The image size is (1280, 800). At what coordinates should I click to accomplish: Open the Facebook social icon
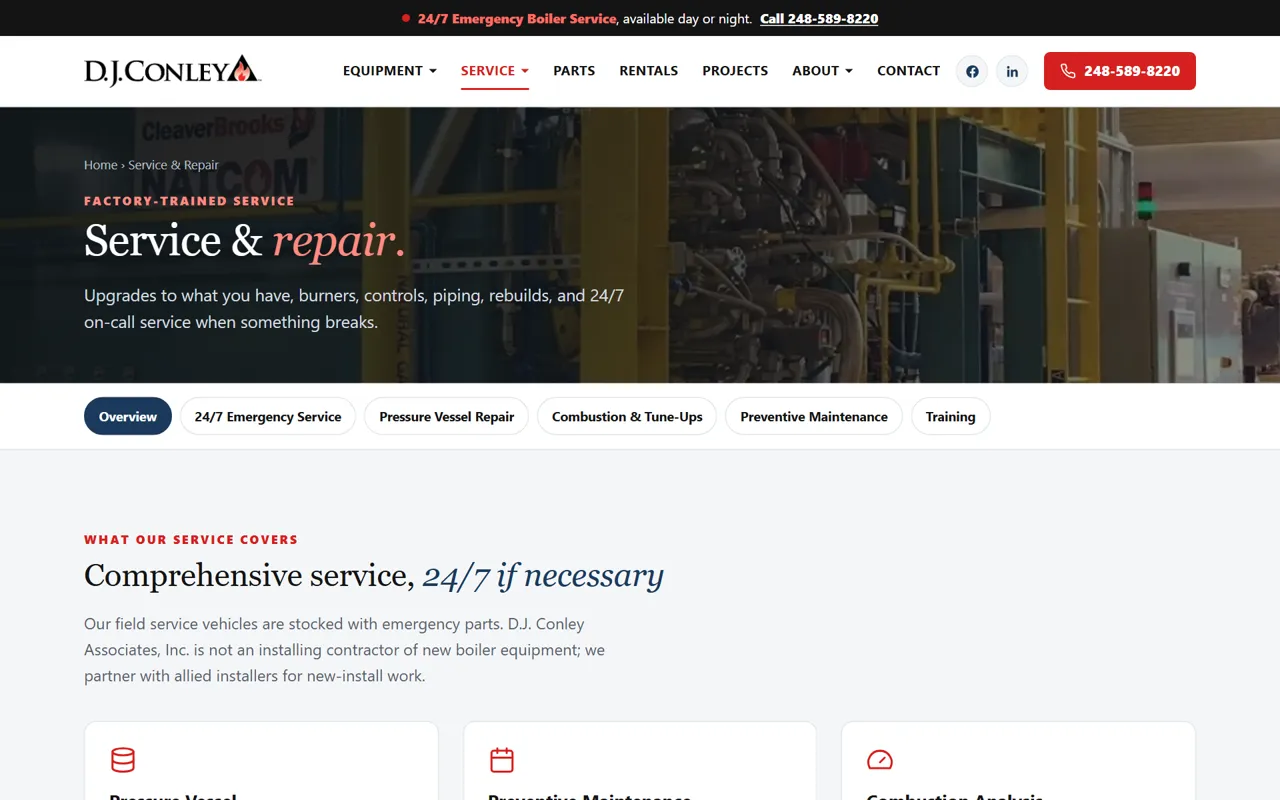click(x=972, y=71)
